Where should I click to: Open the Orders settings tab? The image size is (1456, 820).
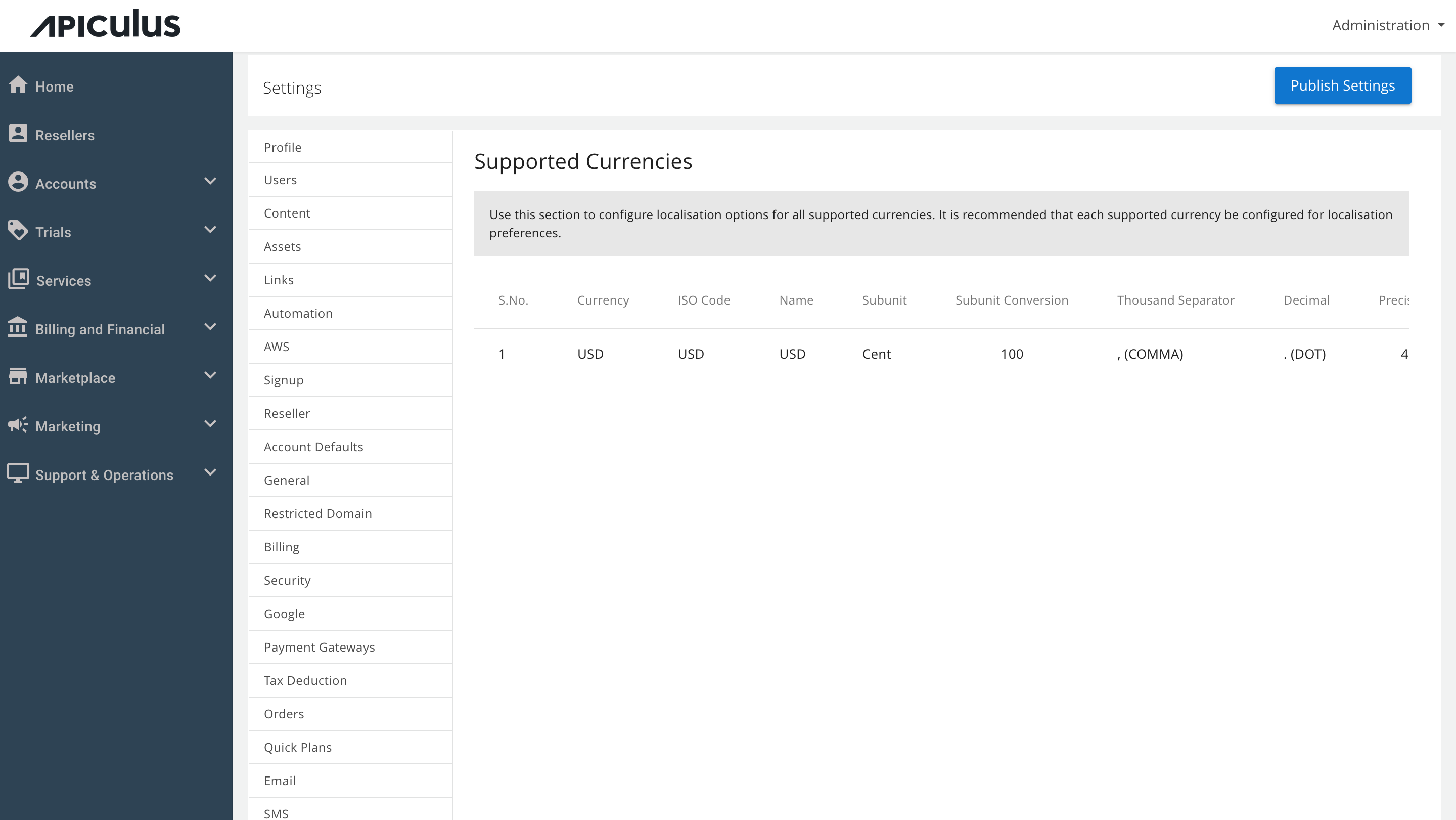click(x=350, y=714)
